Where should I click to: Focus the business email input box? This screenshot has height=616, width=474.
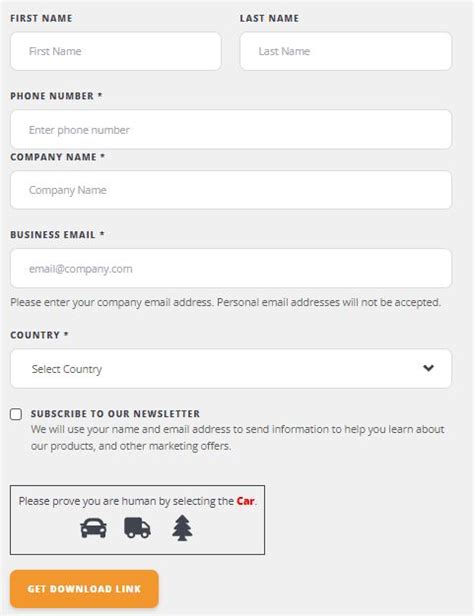(x=231, y=268)
